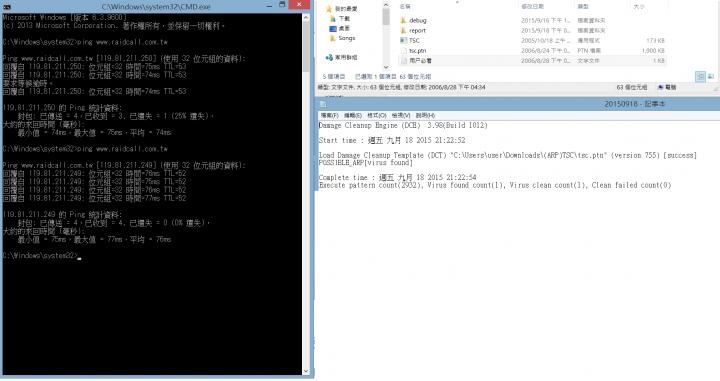Click the Computer (電腦) status bar indicator

667,87
